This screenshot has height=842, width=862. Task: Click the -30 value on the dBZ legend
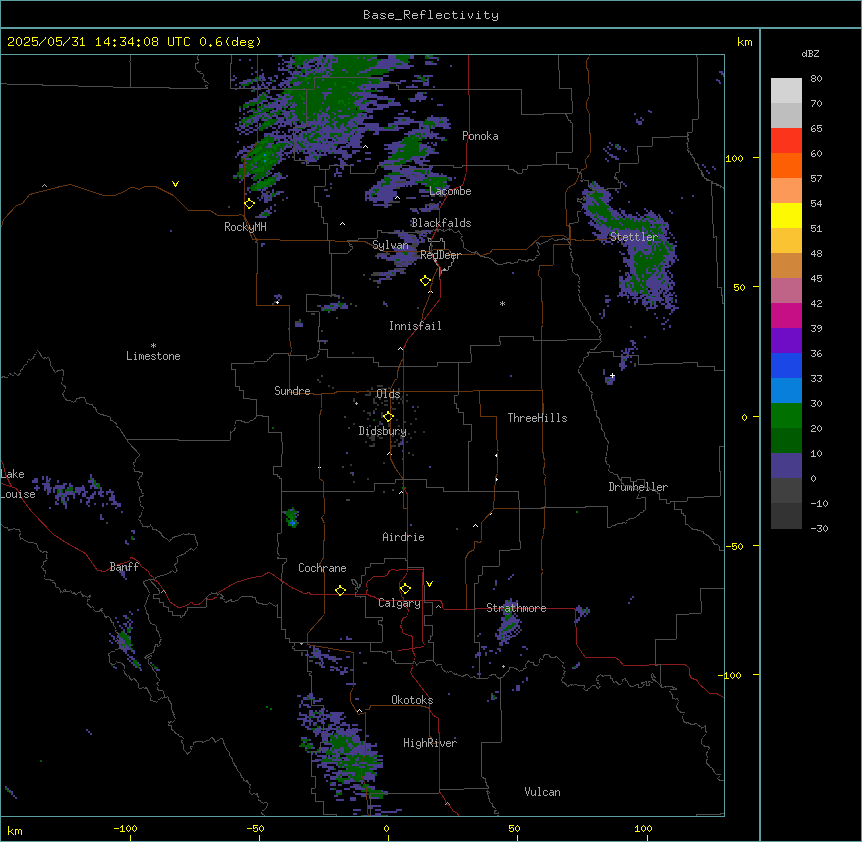(x=819, y=528)
